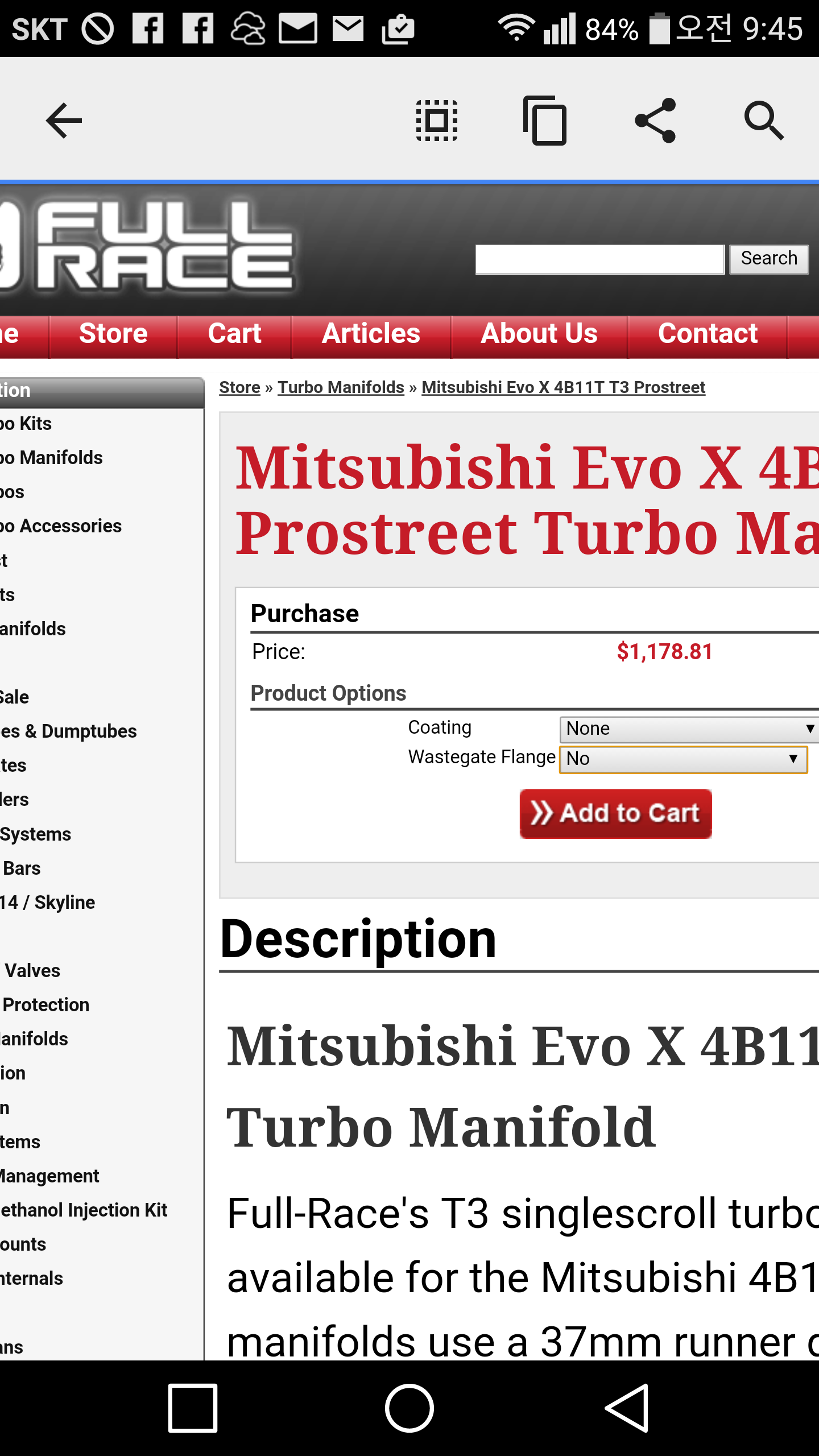Open Turbo Manifolds sidebar category
This screenshot has height=1456, width=819.
(51, 458)
